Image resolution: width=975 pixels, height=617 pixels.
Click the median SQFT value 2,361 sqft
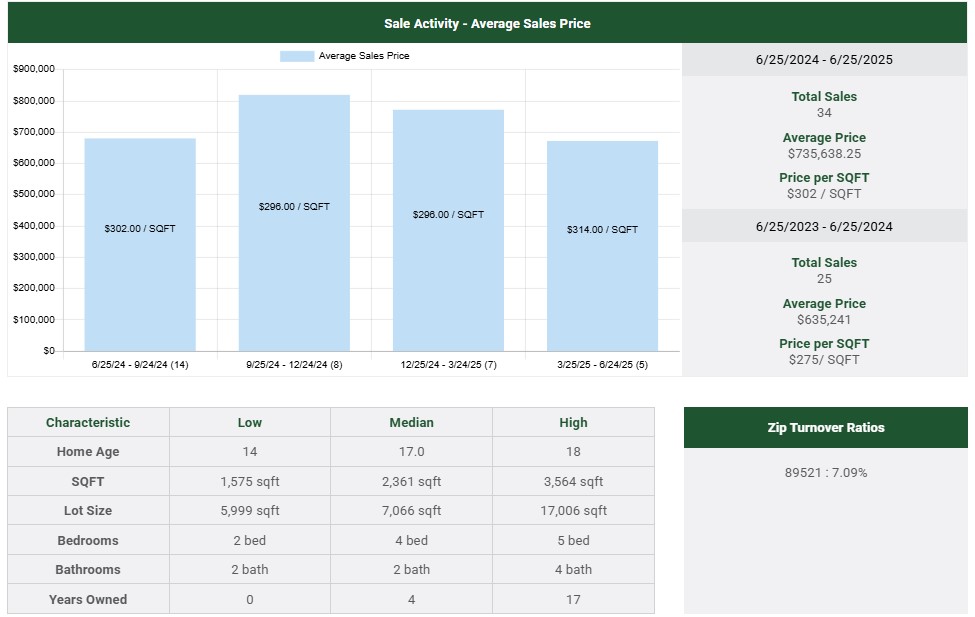click(x=411, y=481)
